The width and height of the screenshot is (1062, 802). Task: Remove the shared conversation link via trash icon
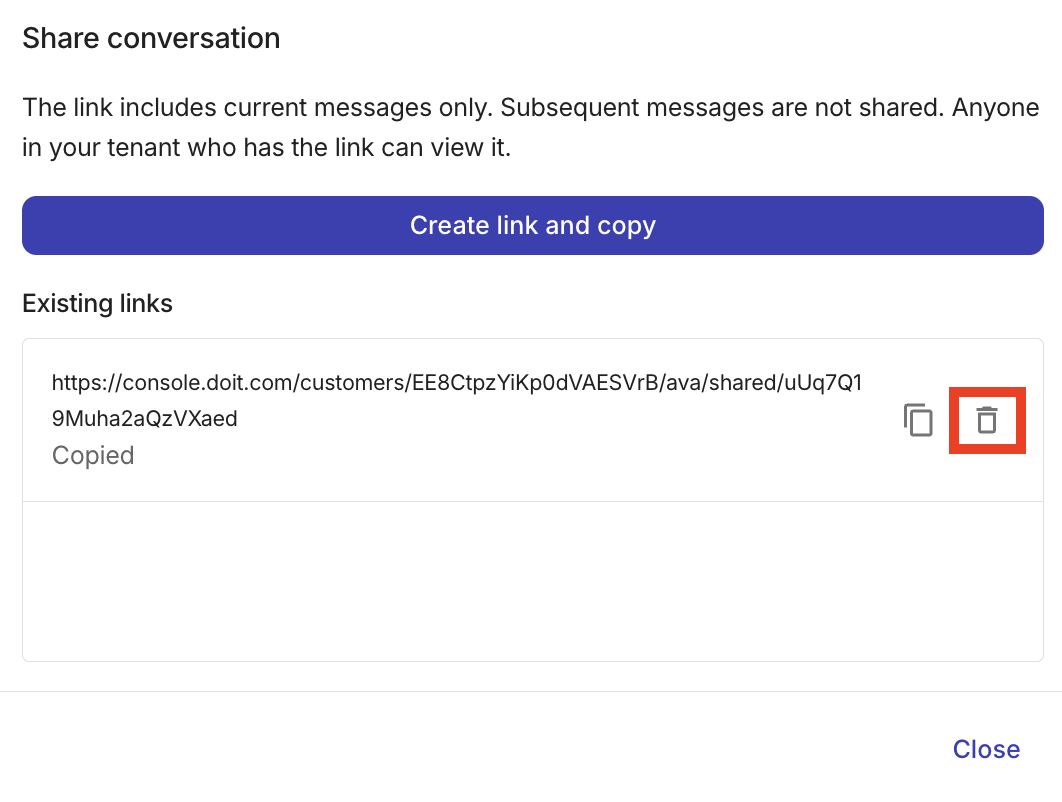tap(987, 420)
